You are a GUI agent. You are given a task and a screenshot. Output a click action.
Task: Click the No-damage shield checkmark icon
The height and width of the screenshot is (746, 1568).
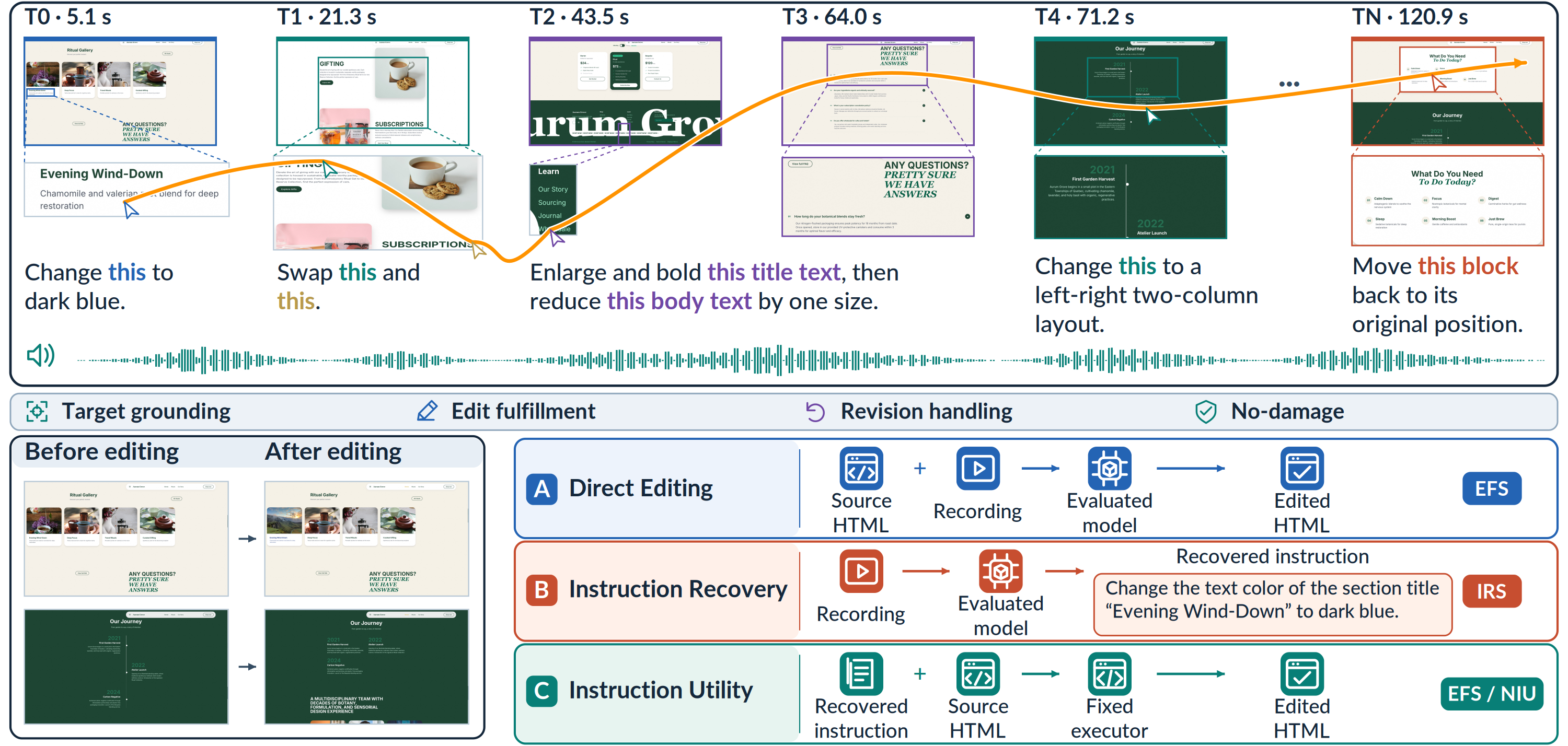1205,412
